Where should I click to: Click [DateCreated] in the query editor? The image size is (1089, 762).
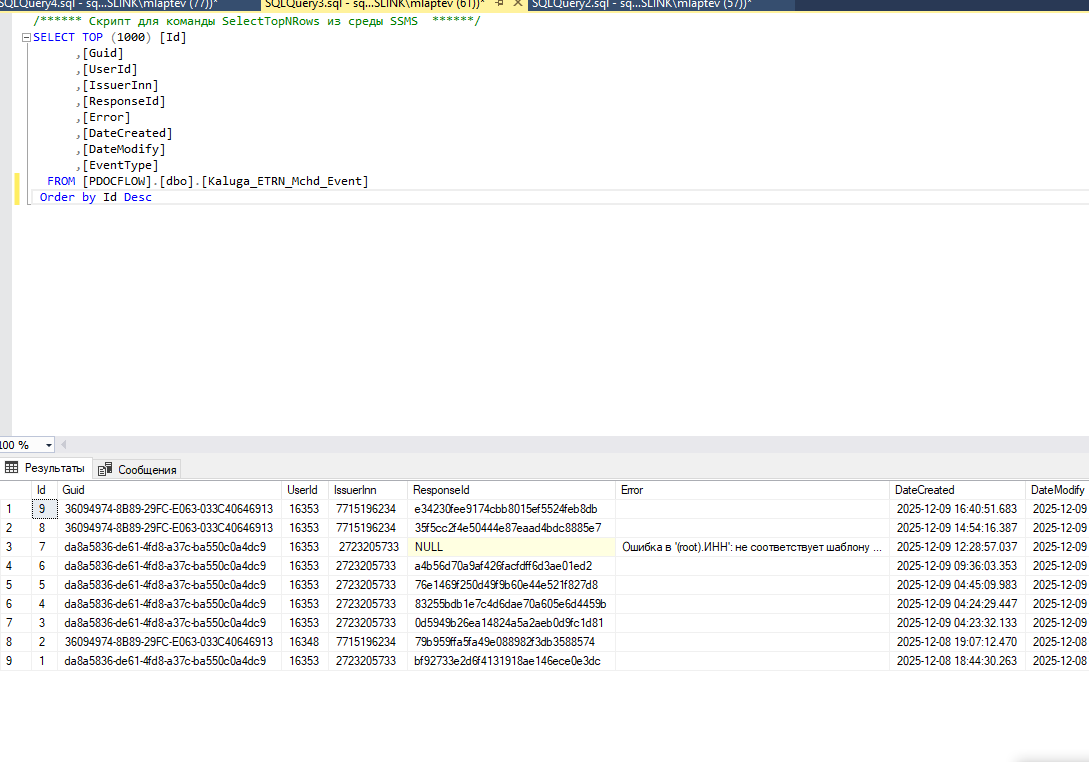(127, 133)
